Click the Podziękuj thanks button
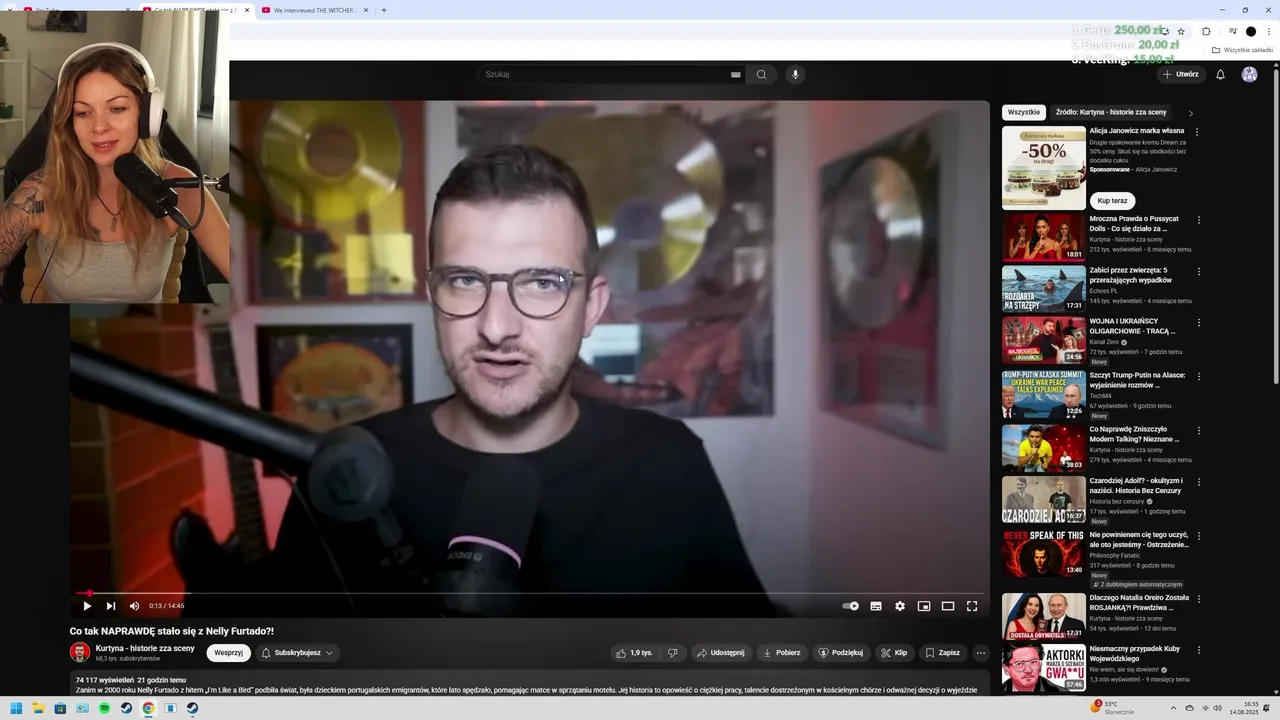The image size is (1280, 720). [x=841, y=653]
